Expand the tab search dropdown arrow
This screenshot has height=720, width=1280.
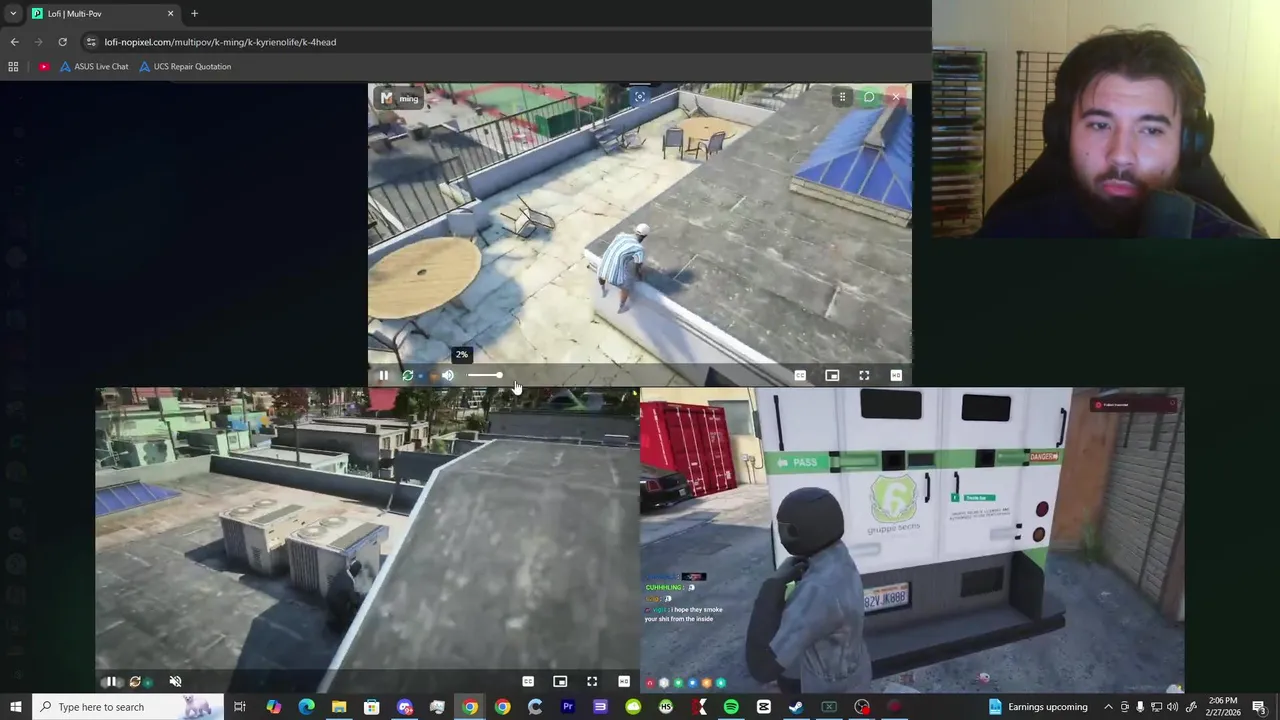pos(13,14)
